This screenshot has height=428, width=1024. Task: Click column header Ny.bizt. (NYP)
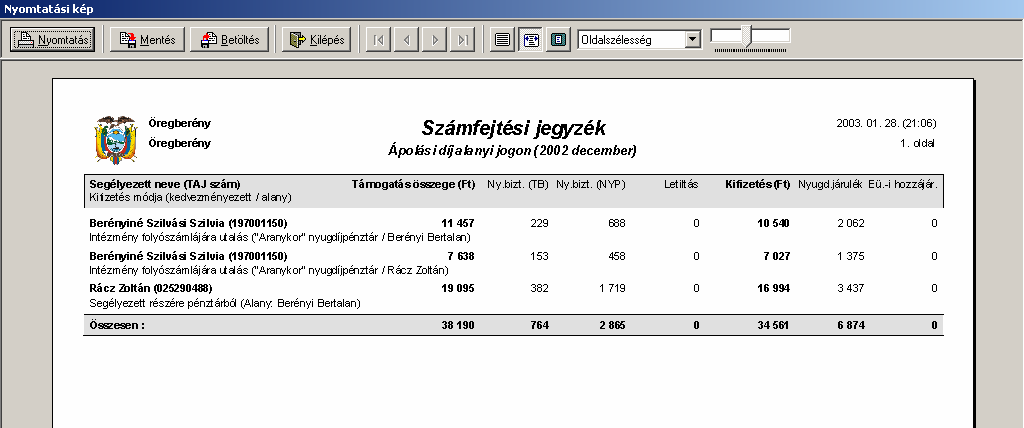[590, 184]
